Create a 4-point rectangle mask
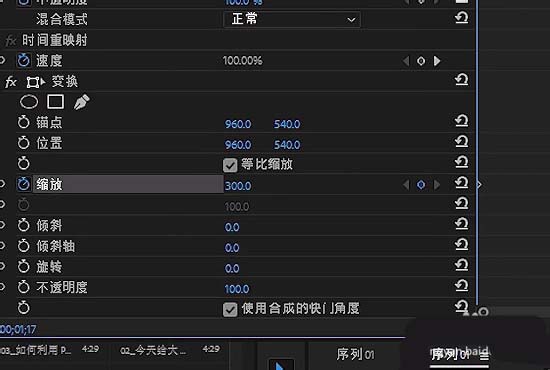Image resolution: width=550 pixels, height=370 pixels. [x=55, y=102]
